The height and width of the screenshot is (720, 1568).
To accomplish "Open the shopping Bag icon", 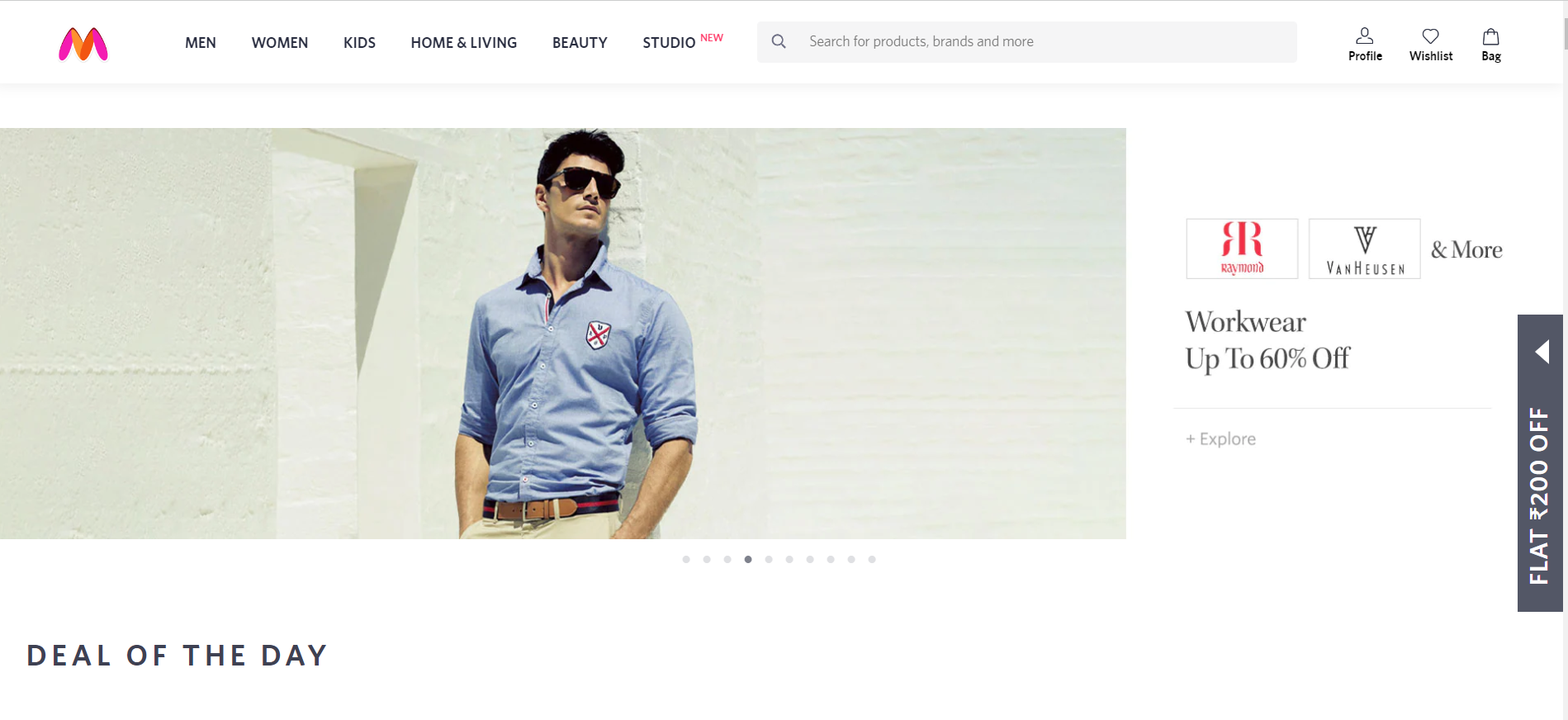I will (x=1490, y=45).
